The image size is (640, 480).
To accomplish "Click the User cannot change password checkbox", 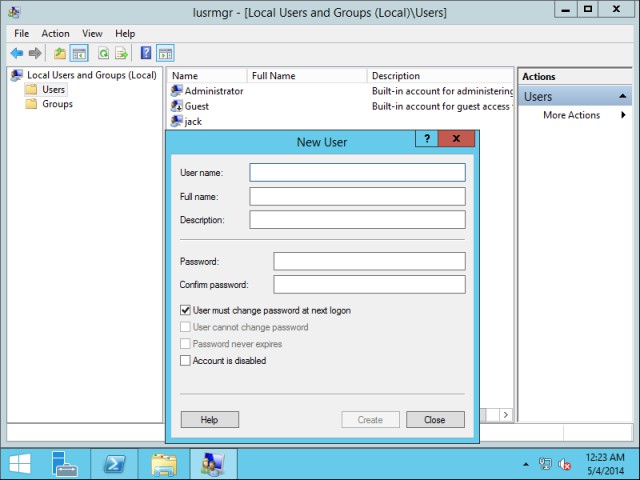I will tap(185, 327).
